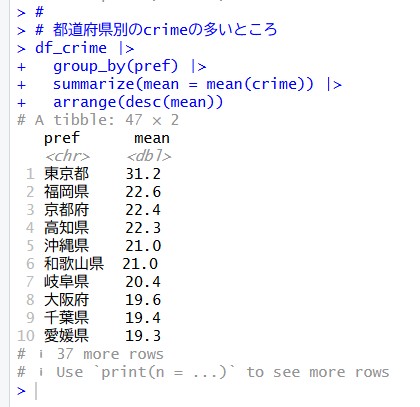Click the arrange(desc(mean)) line
420x407 pixels.
click(120, 102)
